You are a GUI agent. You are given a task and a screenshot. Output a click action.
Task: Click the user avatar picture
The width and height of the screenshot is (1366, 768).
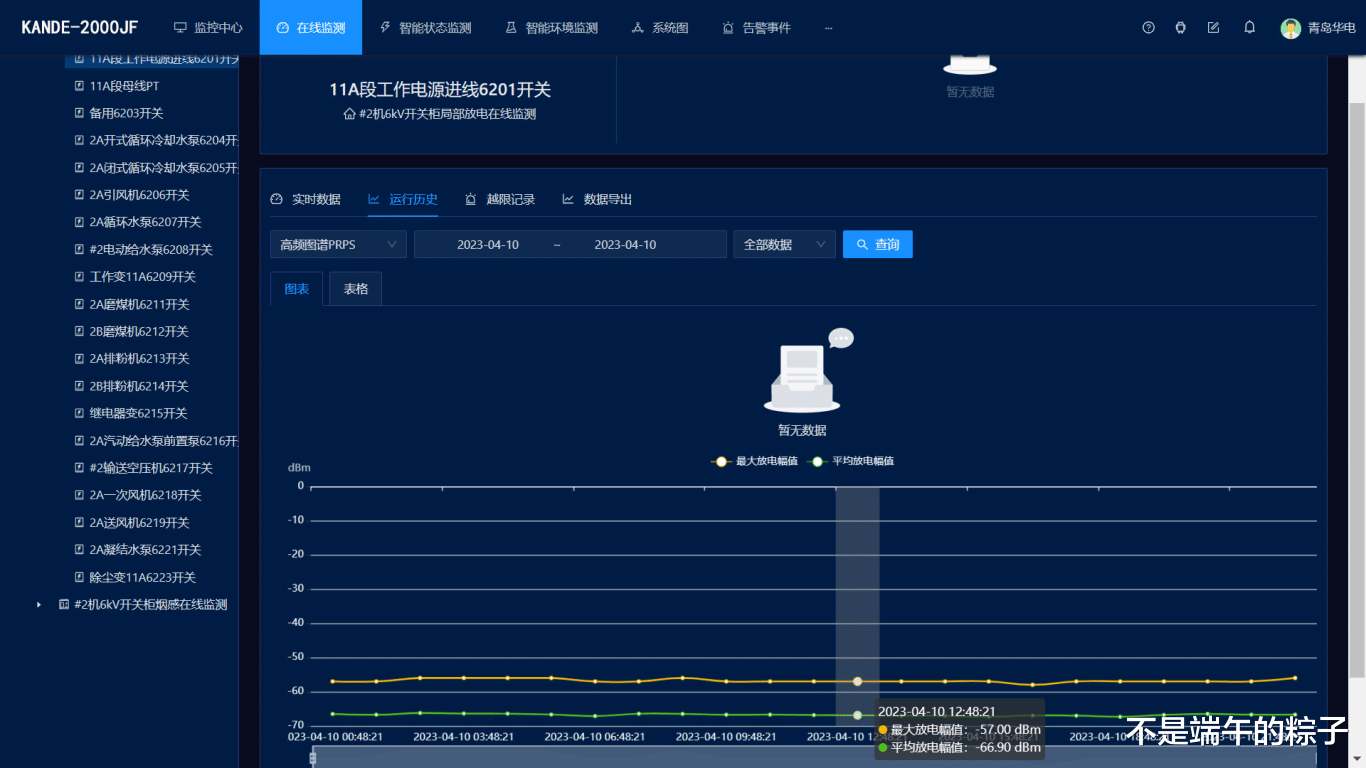point(1291,28)
